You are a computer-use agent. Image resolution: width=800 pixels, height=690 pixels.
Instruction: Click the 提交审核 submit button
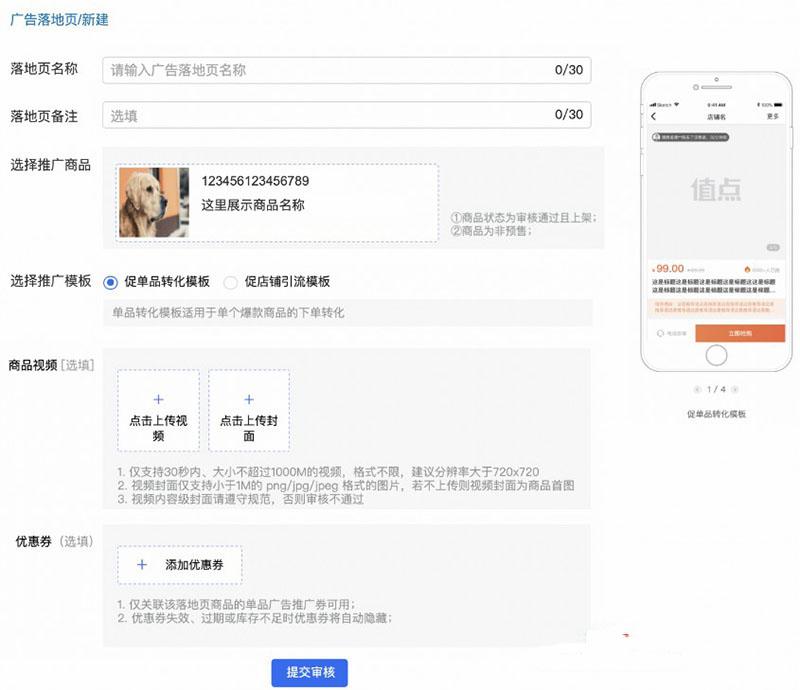[x=309, y=673]
